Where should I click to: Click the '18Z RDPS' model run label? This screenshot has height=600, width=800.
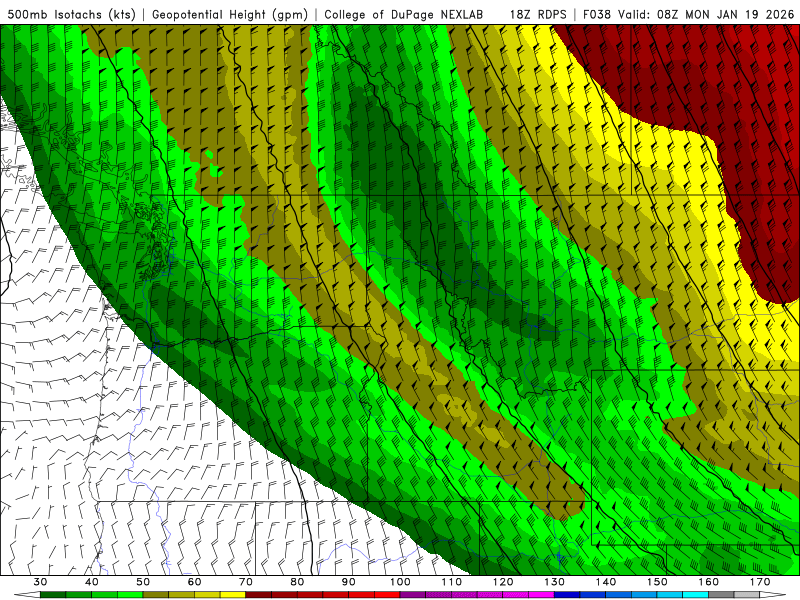tap(538, 14)
